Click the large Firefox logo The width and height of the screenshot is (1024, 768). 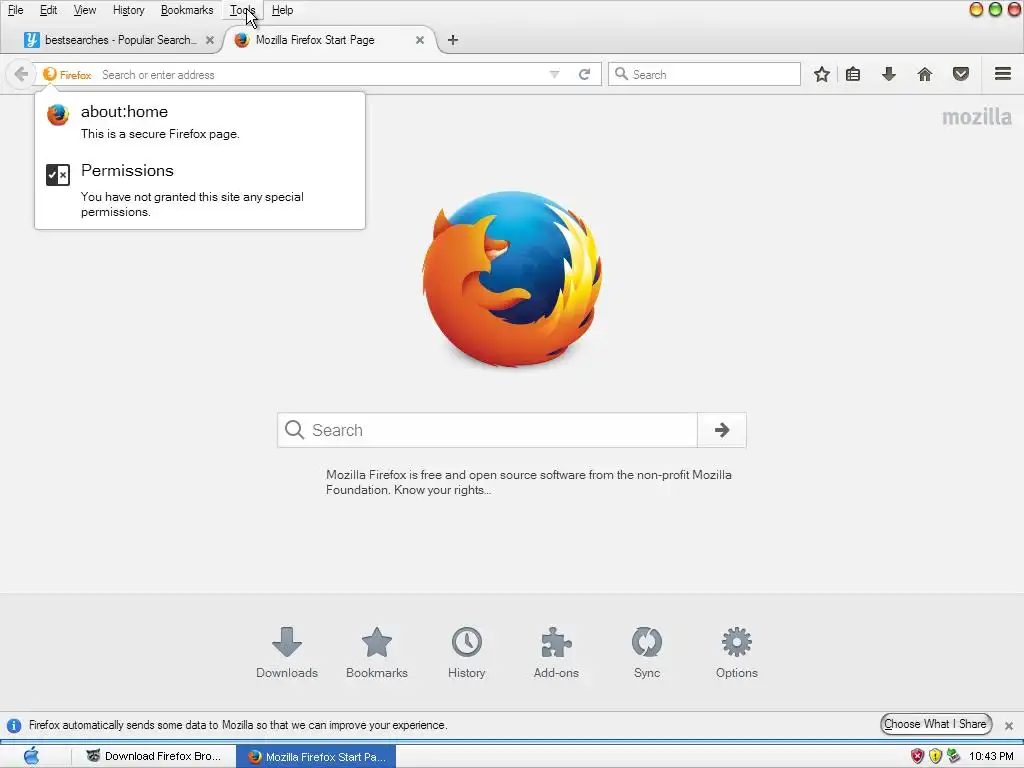[x=512, y=279]
